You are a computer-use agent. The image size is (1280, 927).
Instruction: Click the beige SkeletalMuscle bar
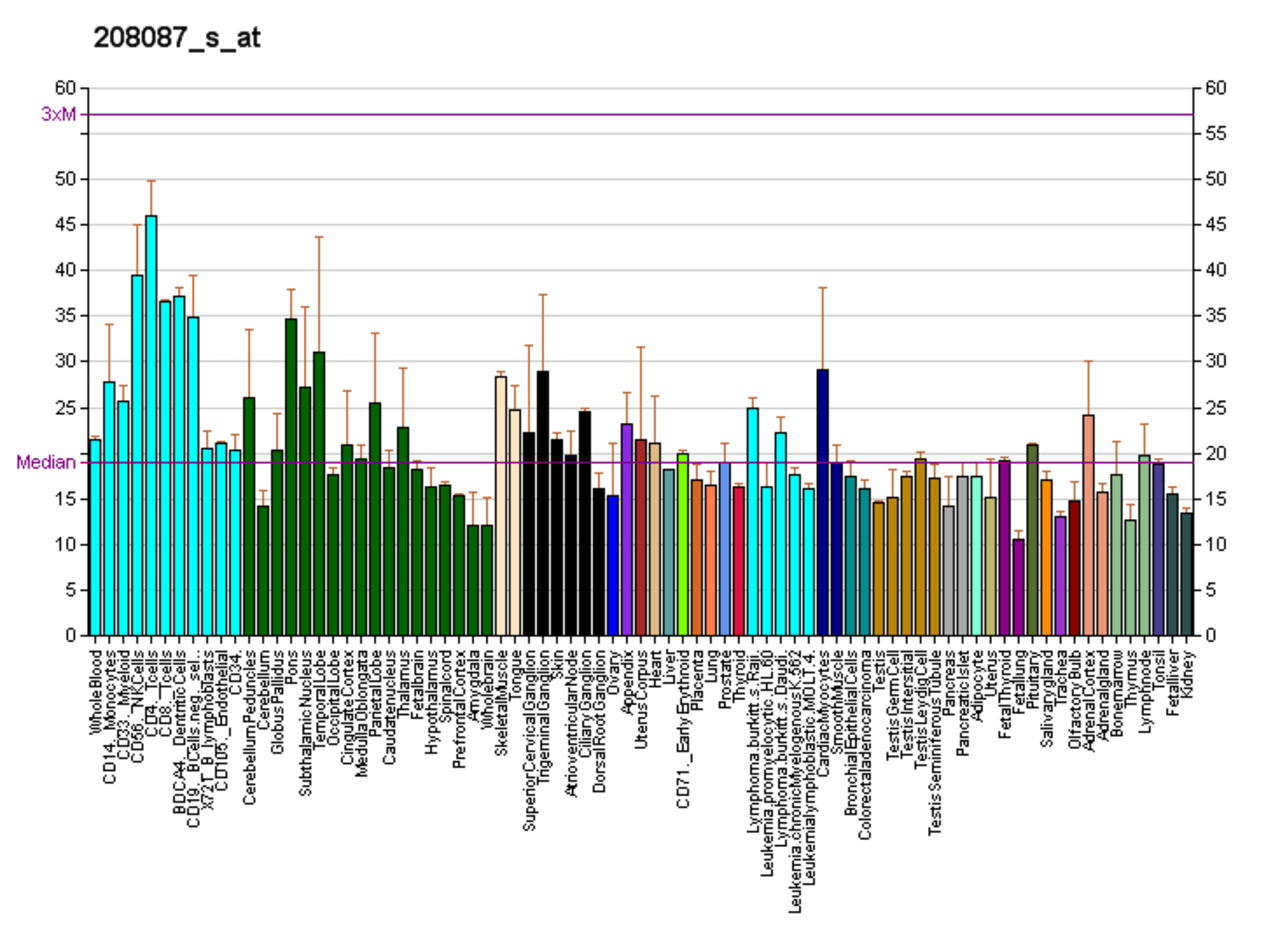[501, 505]
